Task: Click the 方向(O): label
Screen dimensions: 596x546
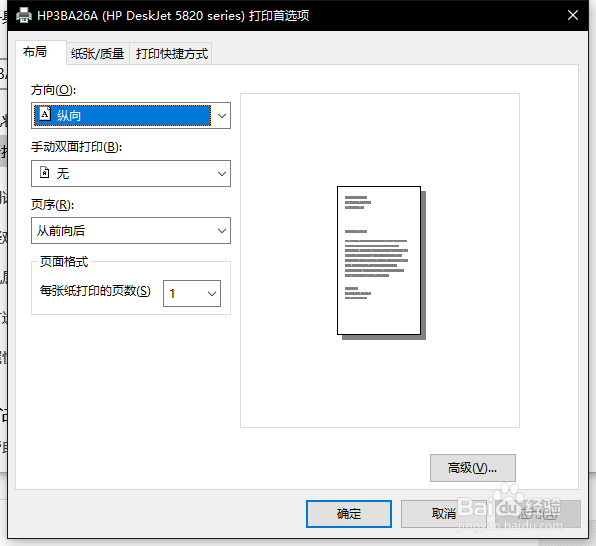Action: [54, 90]
